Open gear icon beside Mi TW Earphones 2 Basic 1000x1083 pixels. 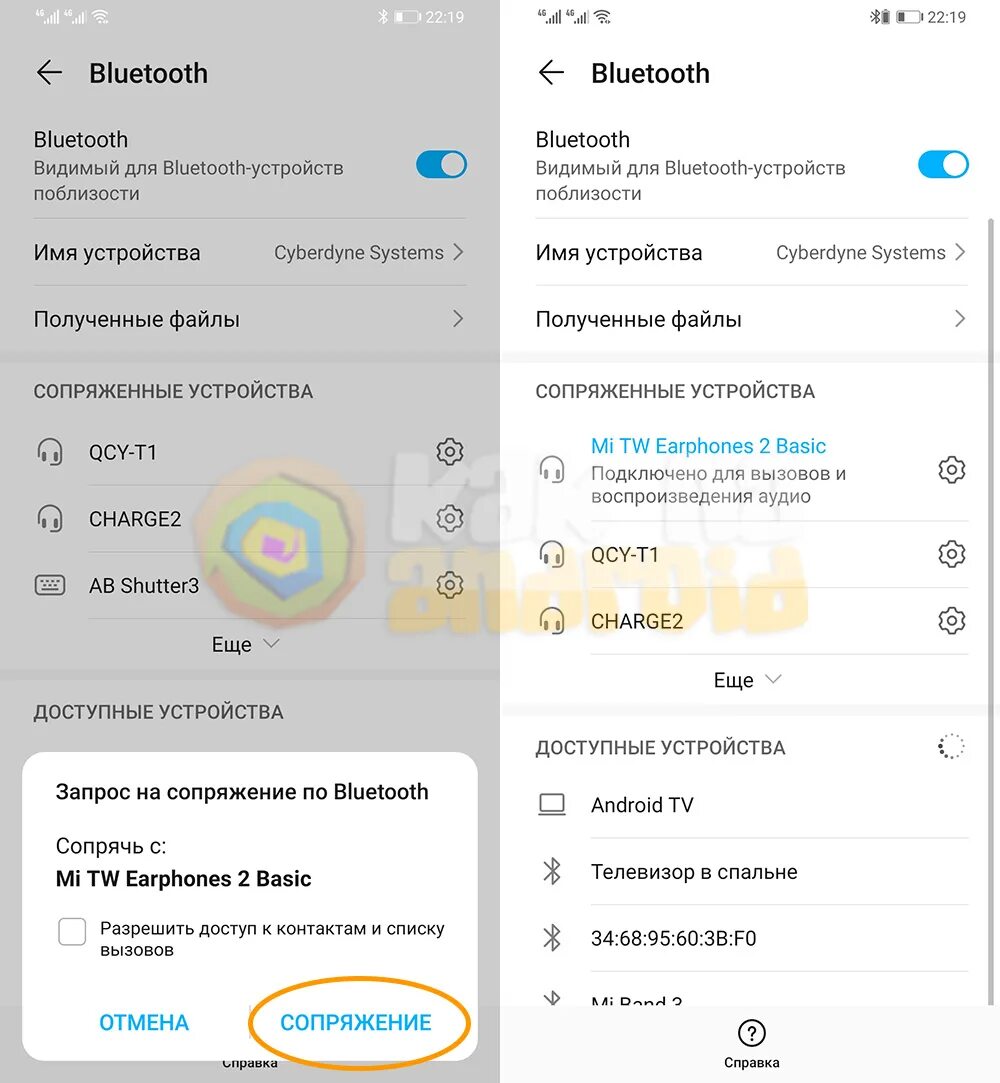click(952, 470)
